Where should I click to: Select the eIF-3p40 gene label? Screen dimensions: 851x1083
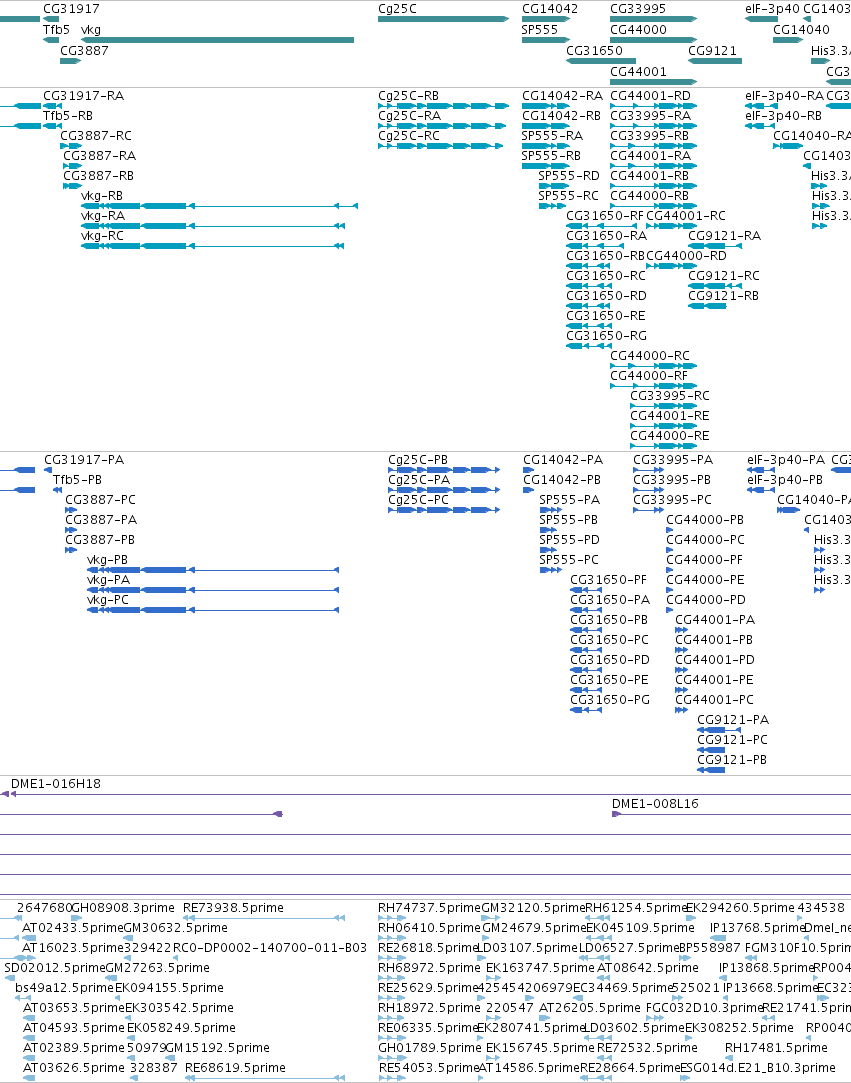coord(772,9)
